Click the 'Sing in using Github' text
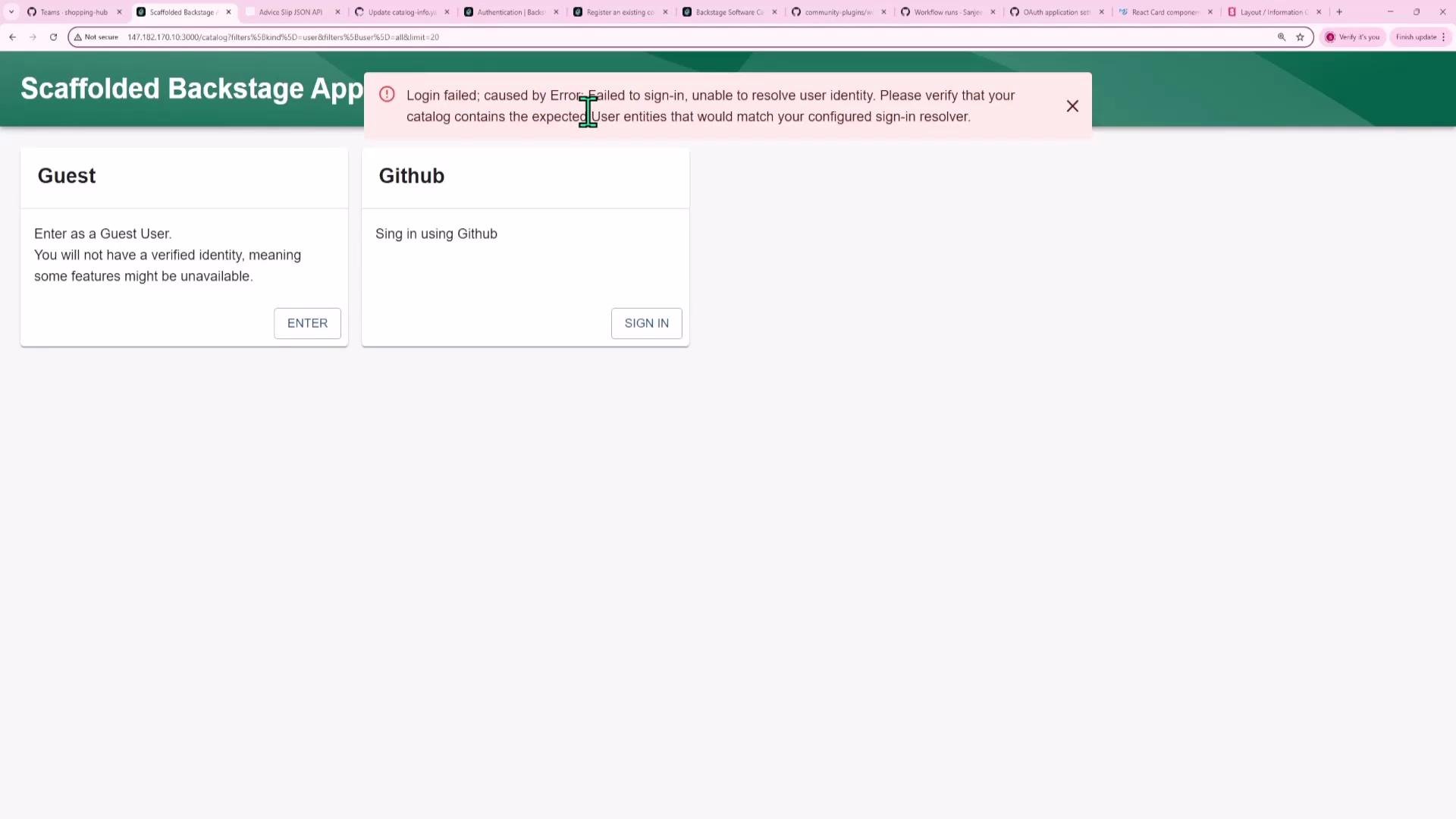Screen dimensions: 1456x819 (436, 234)
